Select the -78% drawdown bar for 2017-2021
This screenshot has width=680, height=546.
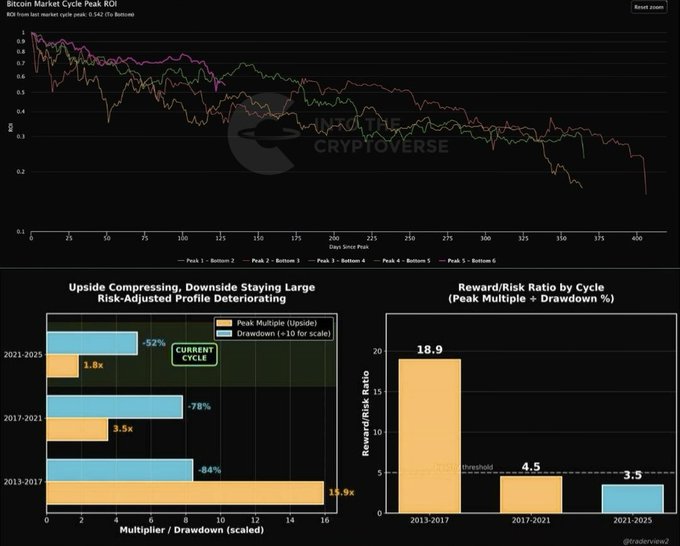point(114,406)
